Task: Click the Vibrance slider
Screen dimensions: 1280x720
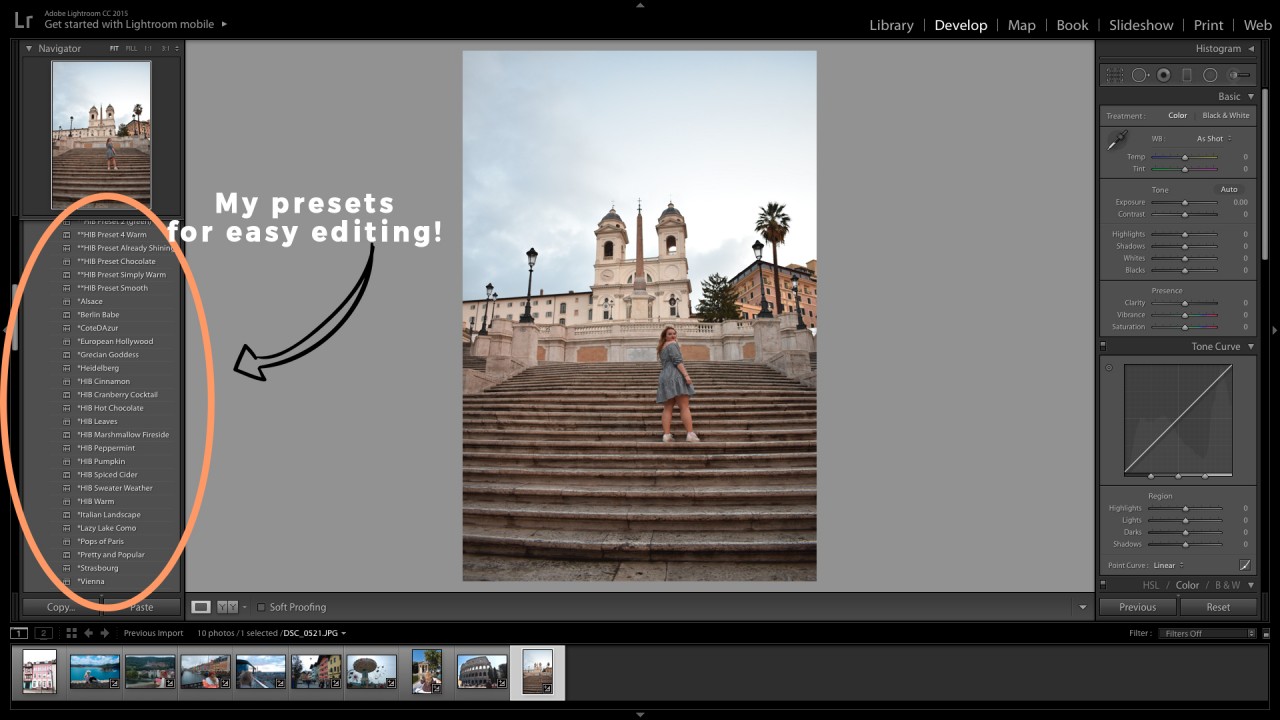Action: (1184, 315)
